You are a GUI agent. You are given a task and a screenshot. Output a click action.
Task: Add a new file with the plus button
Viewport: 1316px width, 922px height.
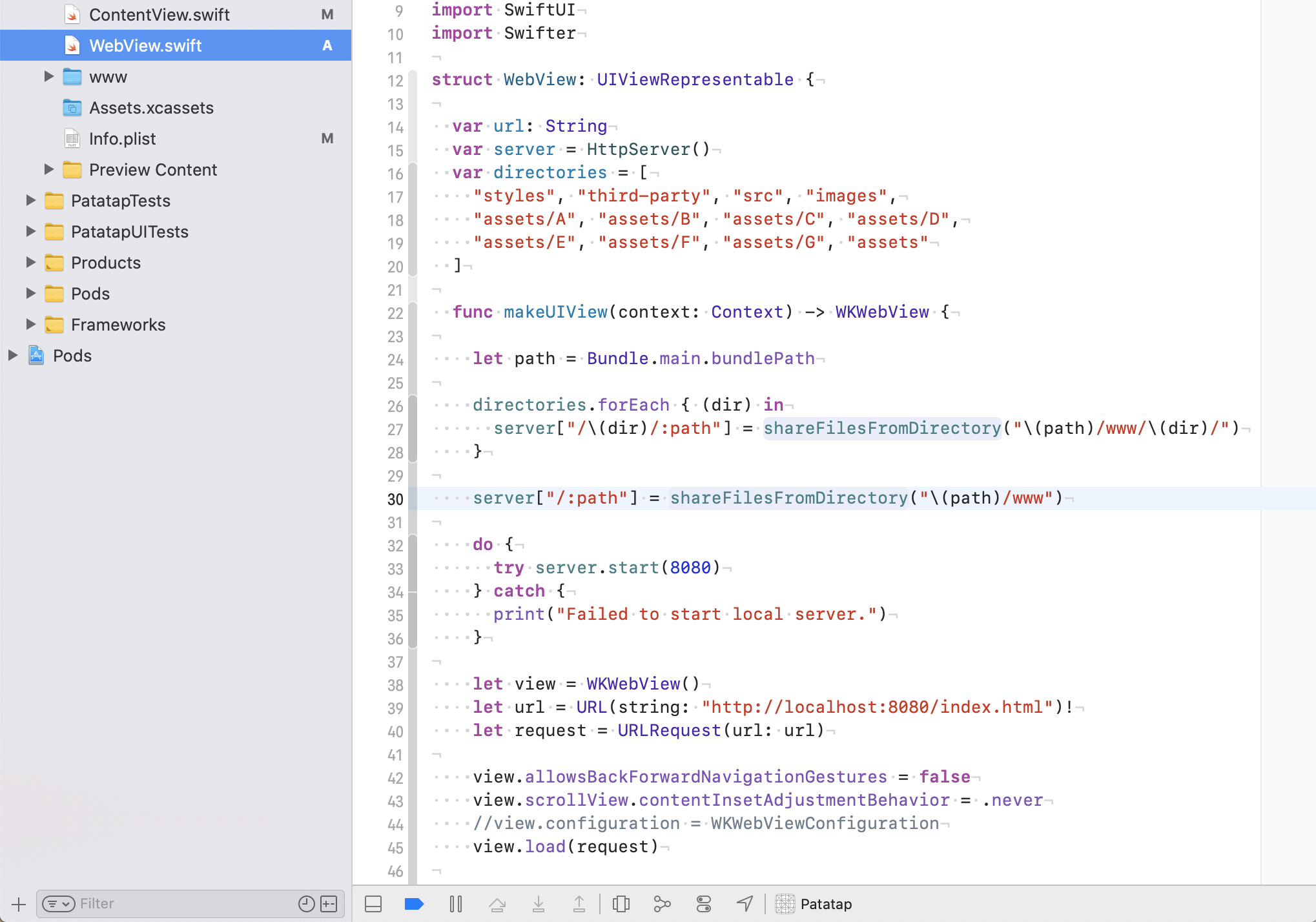17,903
